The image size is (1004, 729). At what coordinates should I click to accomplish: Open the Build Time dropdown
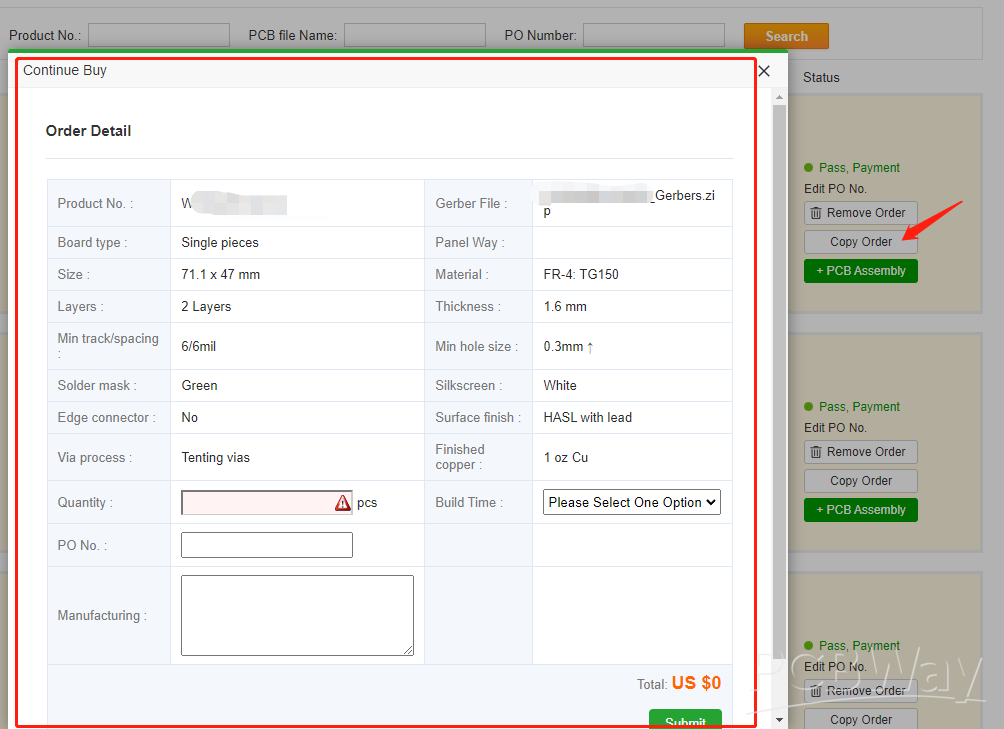632,502
